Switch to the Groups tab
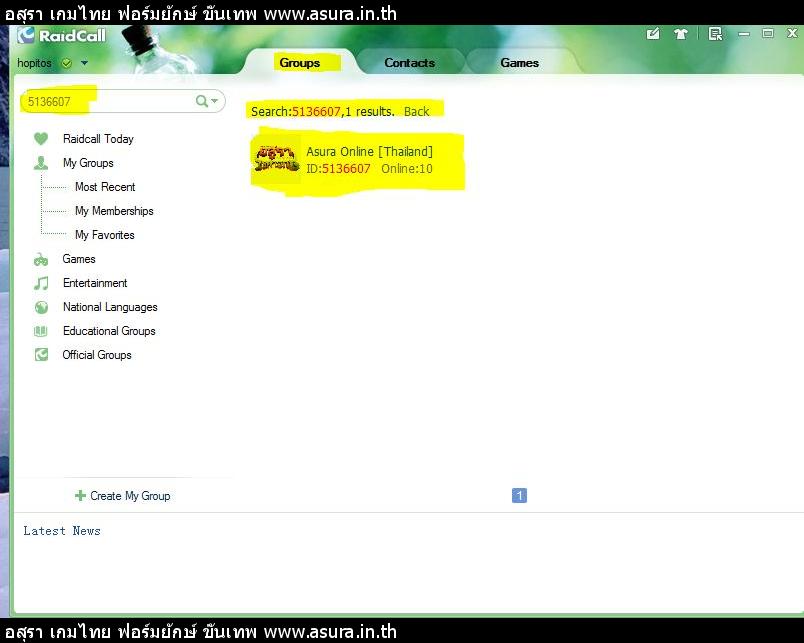This screenshot has width=804, height=643. point(299,63)
